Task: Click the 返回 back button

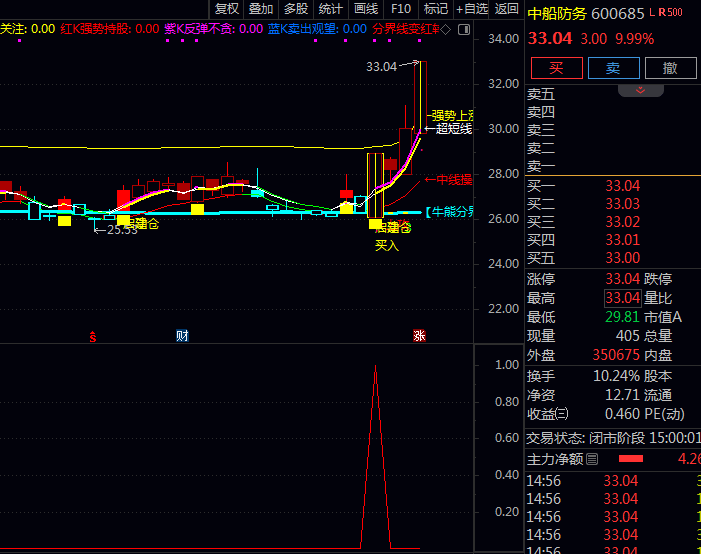Action: tap(507, 8)
